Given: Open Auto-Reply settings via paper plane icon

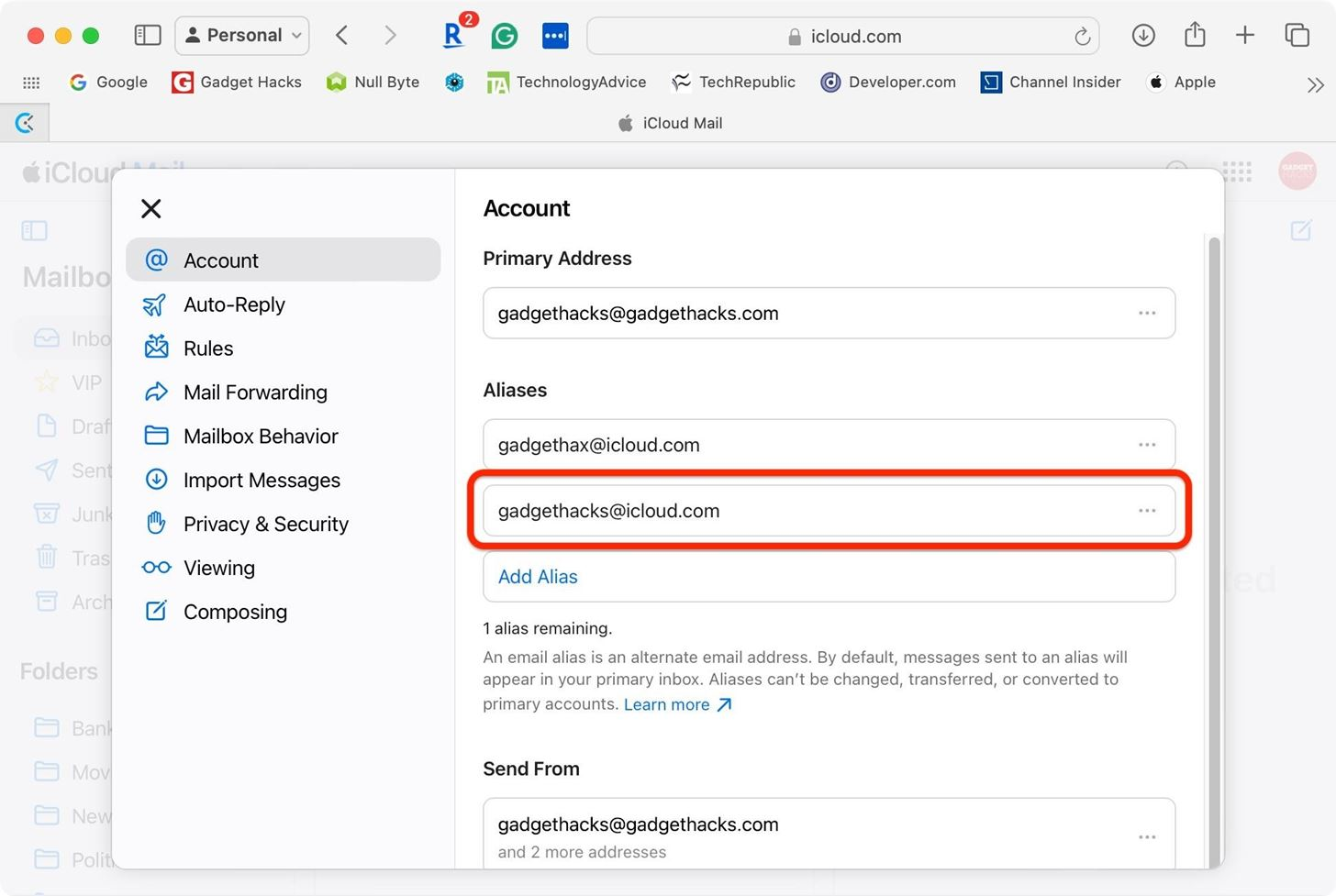Looking at the screenshot, I should [156, 304].
